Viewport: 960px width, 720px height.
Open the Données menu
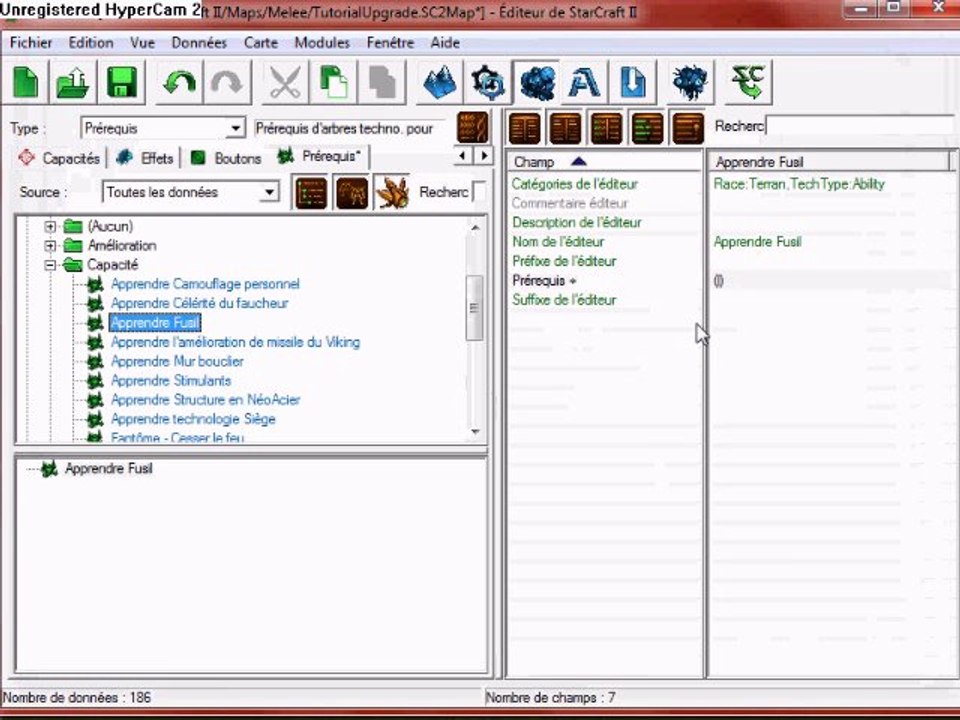[x=199, y=43]
